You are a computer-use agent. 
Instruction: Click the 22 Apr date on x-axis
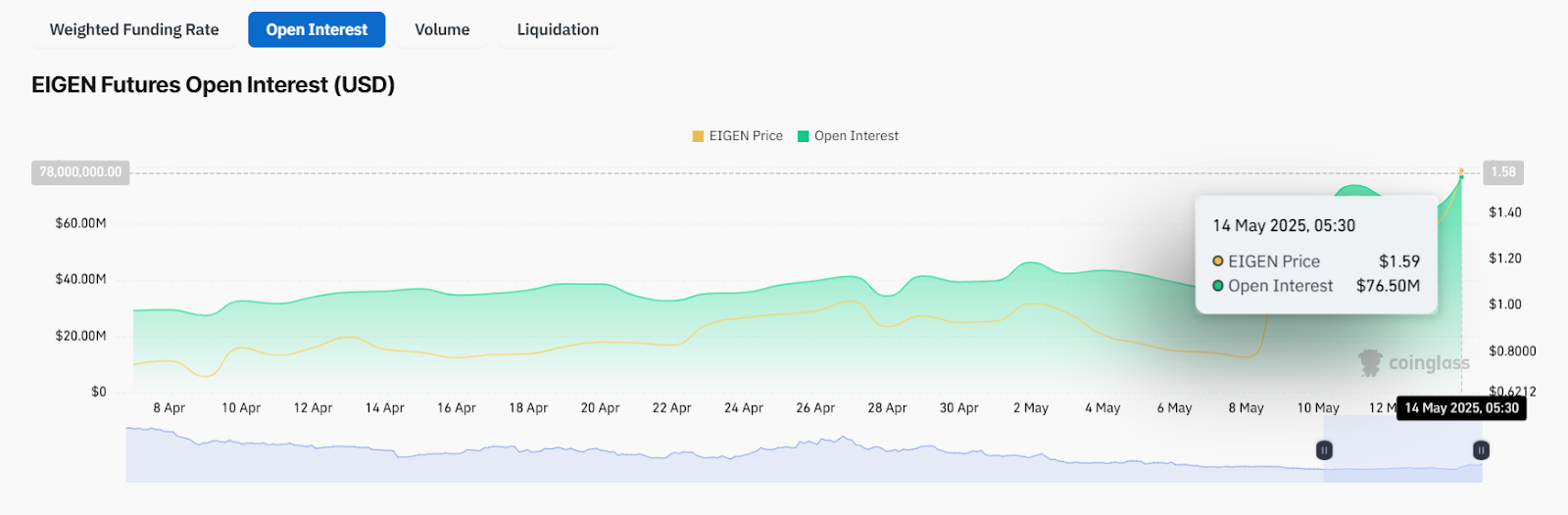point(671,408)
